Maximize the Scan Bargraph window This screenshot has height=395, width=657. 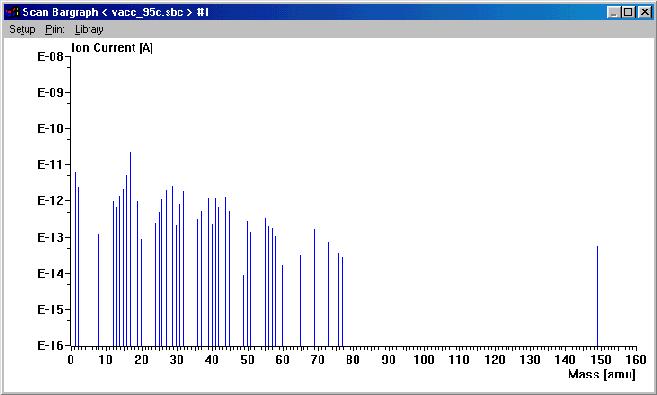click(x=628, y=12)
